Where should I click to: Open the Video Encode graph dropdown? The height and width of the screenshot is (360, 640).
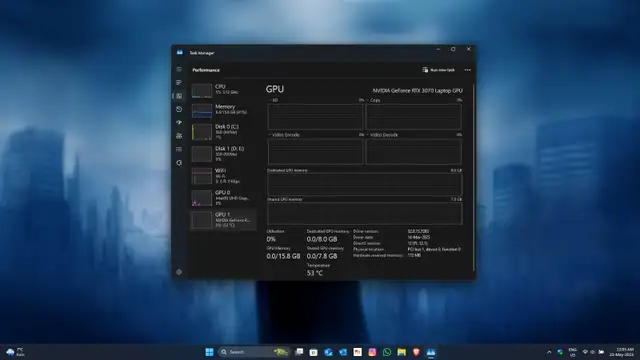(x=284, y=135)
